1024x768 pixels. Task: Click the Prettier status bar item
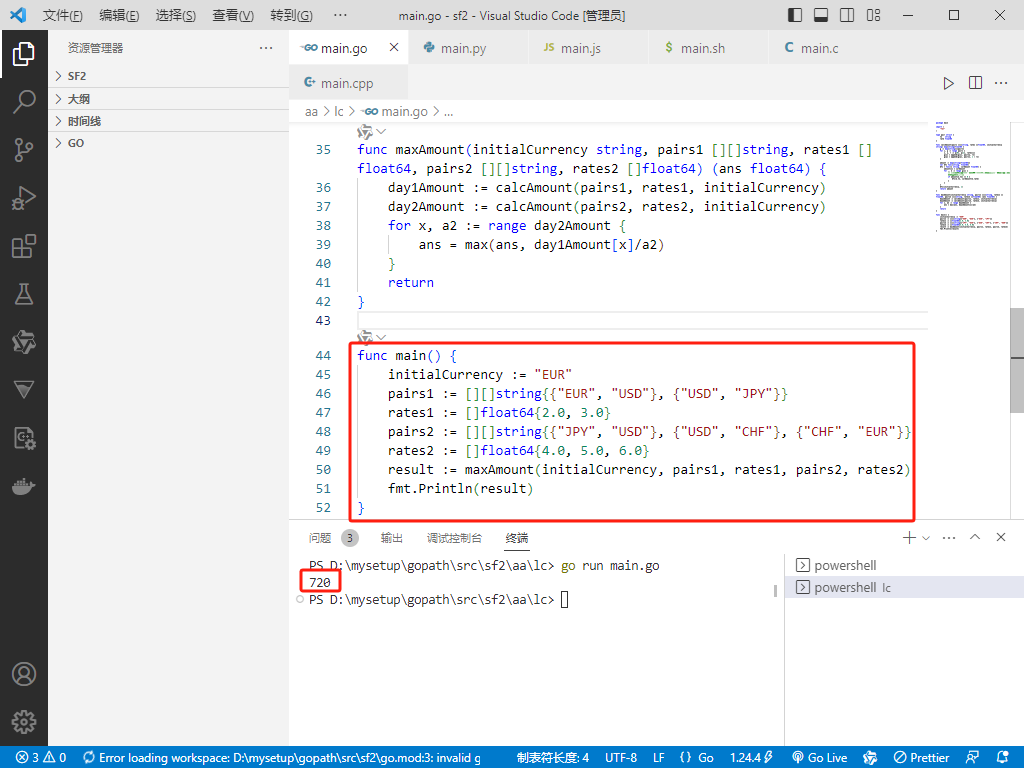921,758
